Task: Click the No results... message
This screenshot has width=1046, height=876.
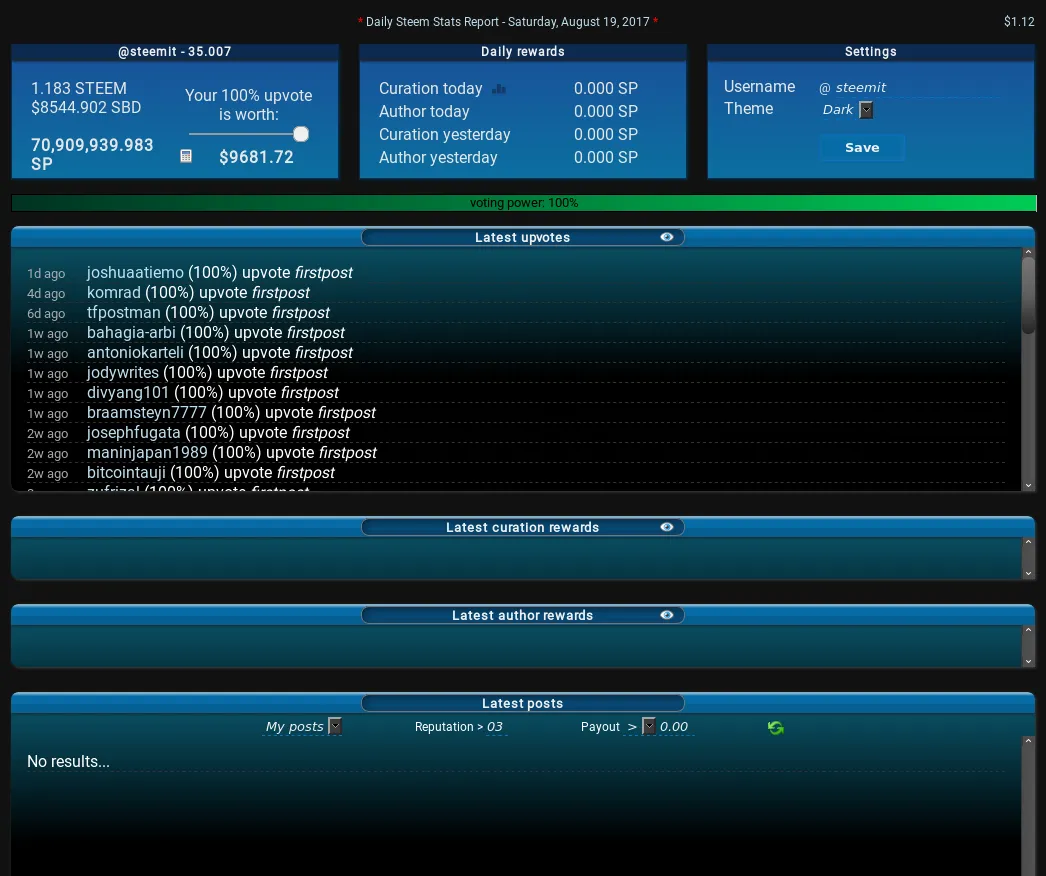Action: coord(68,761)
